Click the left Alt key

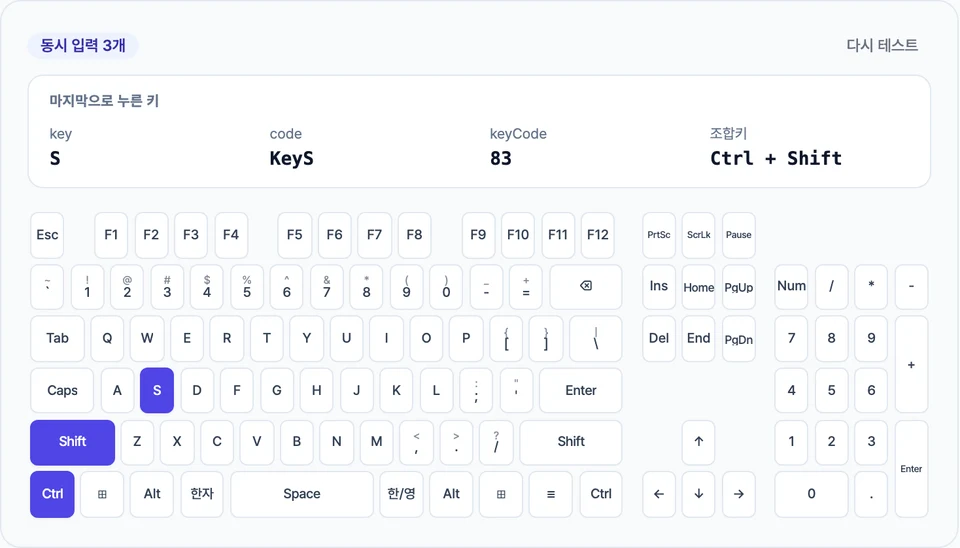click(x=152, y=494)
